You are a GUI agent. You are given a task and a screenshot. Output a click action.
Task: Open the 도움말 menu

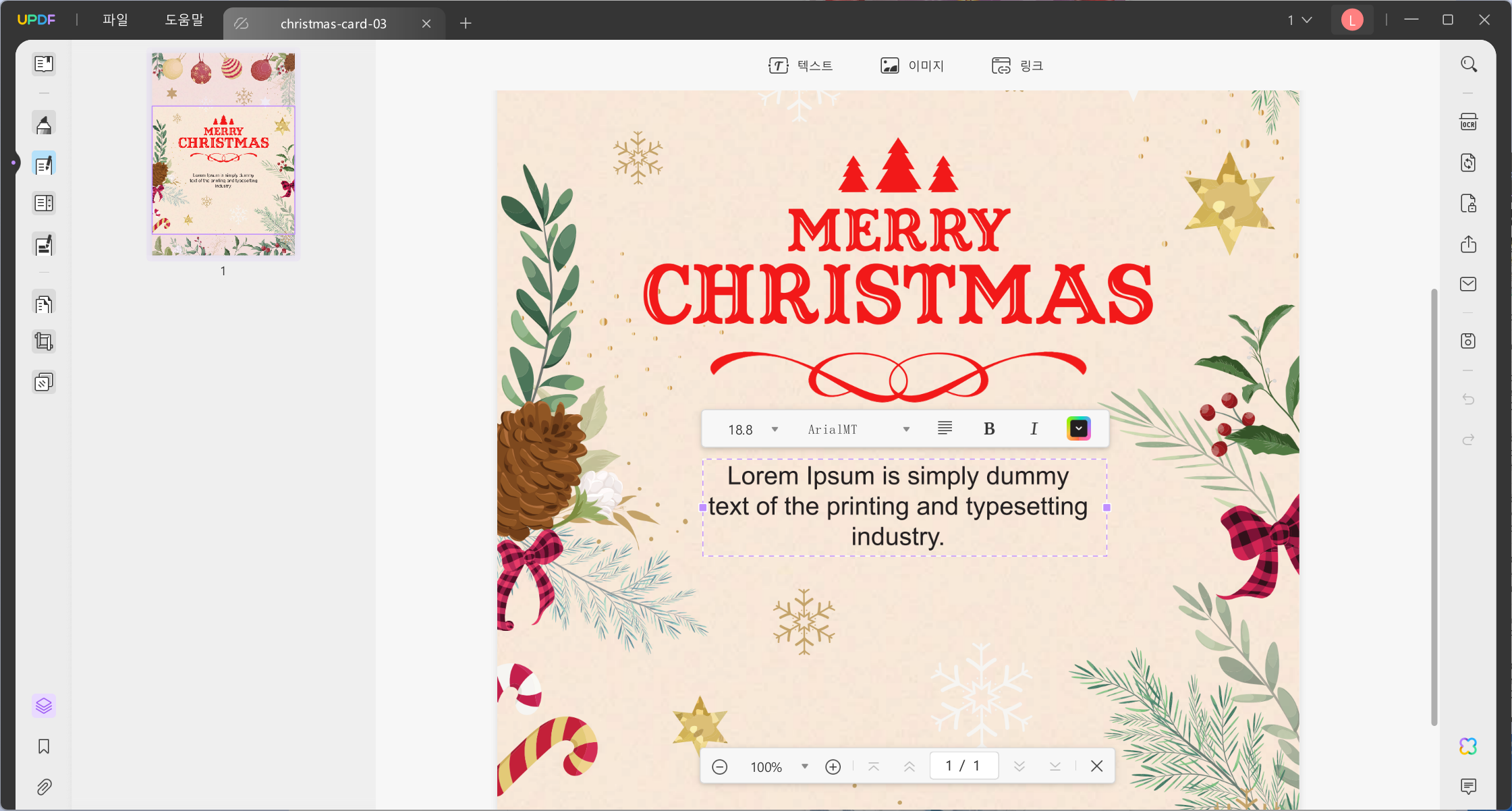click(x=184, y=20)
